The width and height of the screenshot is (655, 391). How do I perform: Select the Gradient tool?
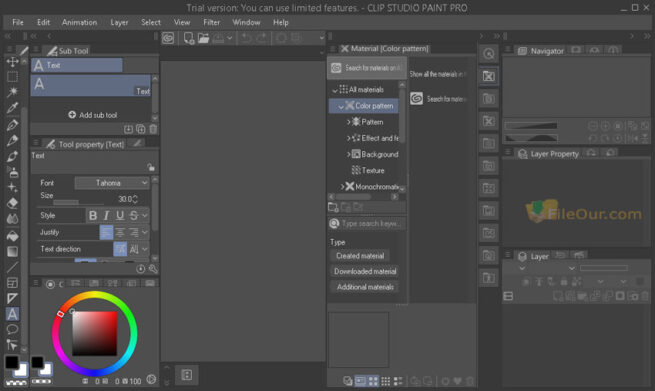tap(13, 251)
